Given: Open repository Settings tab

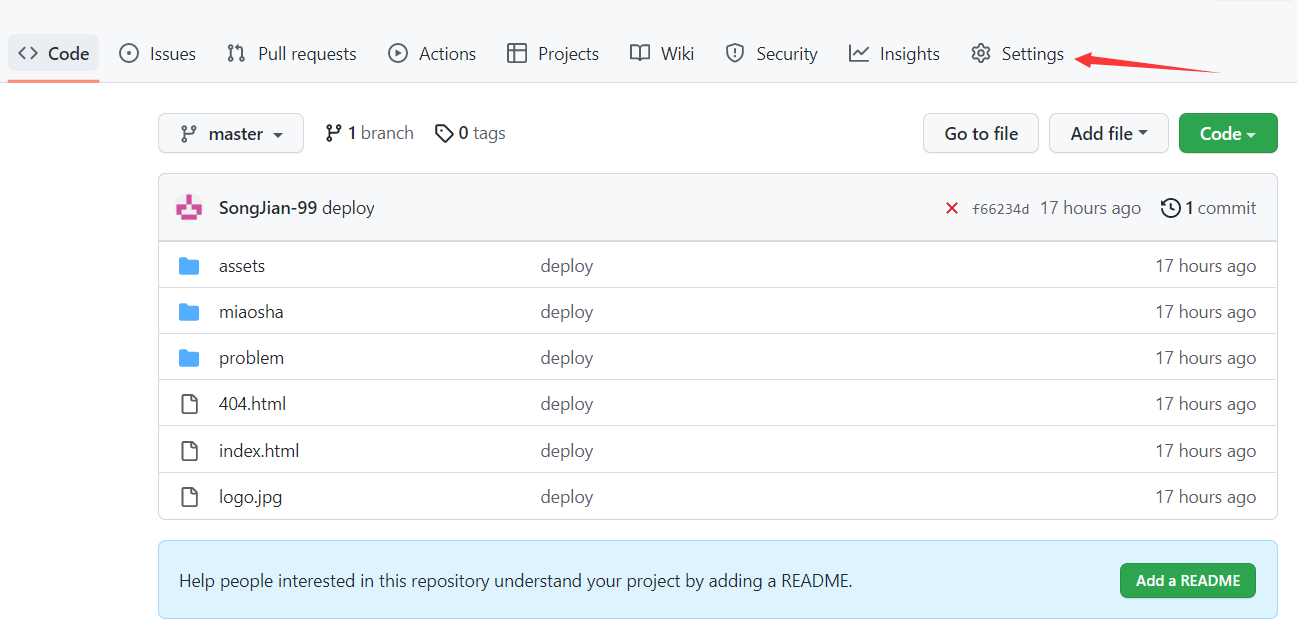Looking at the screenshot, I should (x=1017, y=54).
